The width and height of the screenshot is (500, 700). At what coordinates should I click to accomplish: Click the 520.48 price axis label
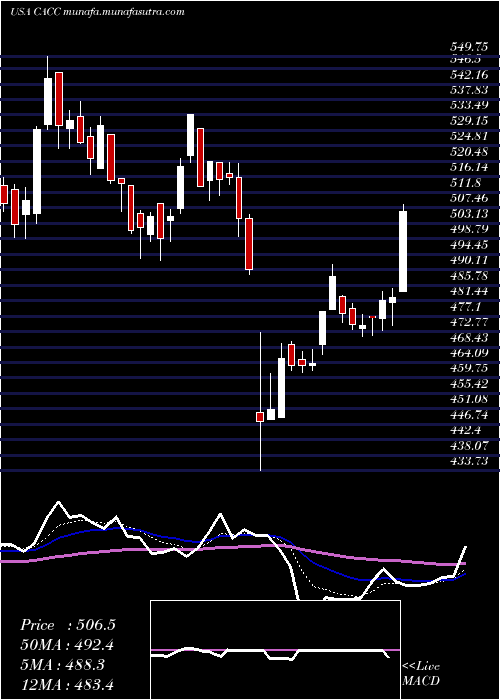[x=468, y=152]
